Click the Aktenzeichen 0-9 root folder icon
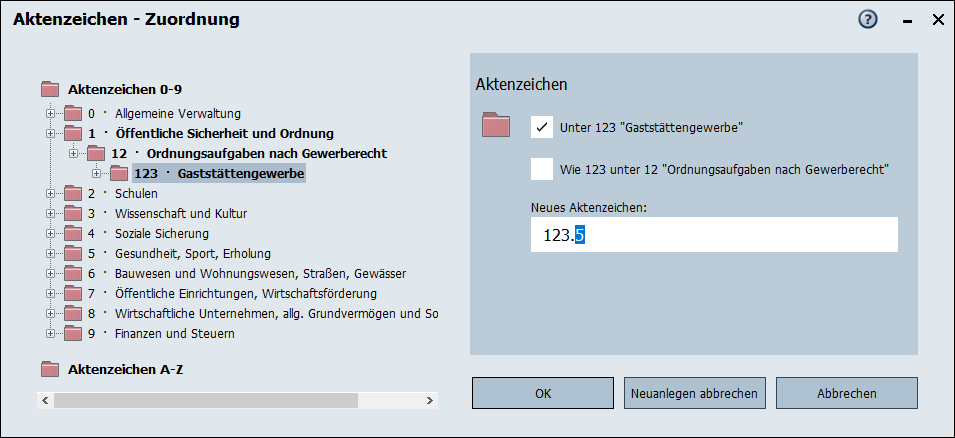 click(50, 89)
